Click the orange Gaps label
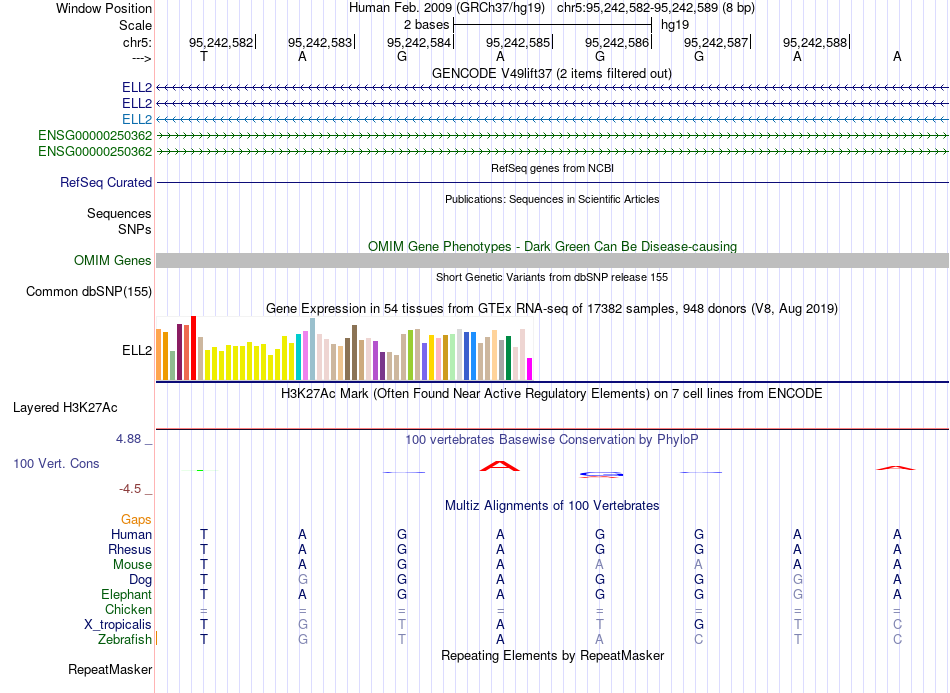 [136, 519]
